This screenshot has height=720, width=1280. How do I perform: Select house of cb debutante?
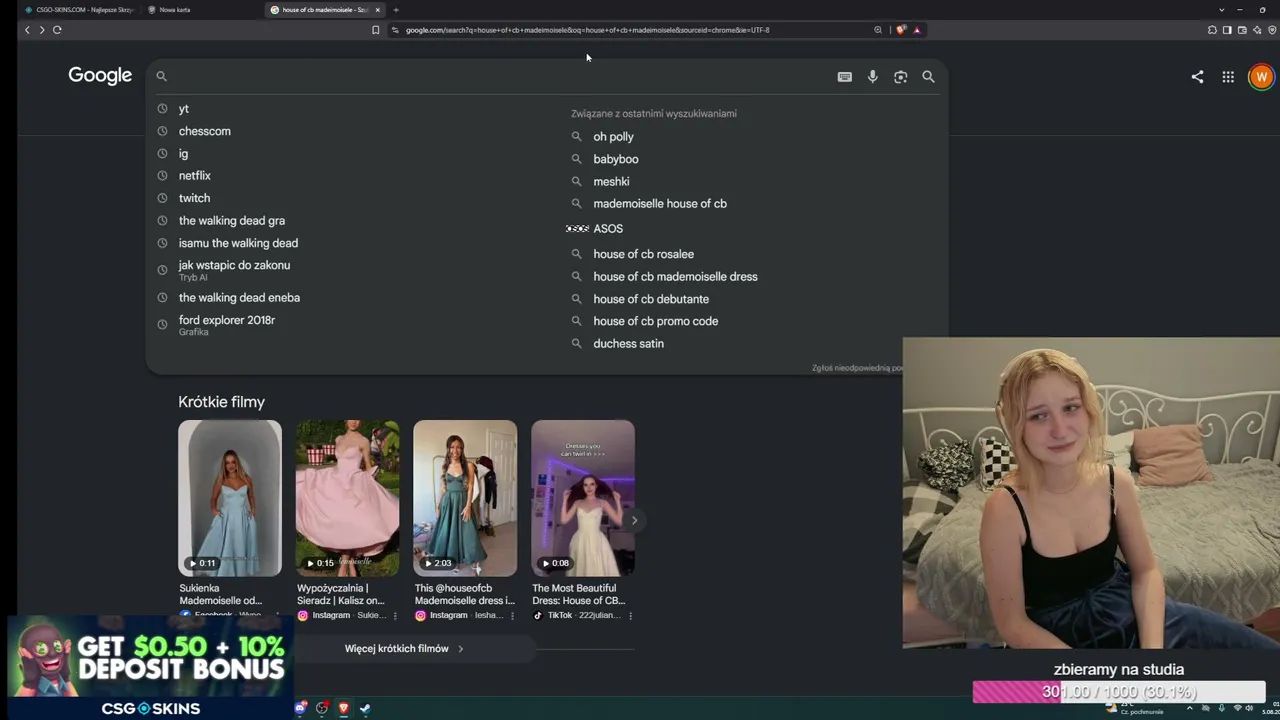pyautogui.click(x=651, y=299)
